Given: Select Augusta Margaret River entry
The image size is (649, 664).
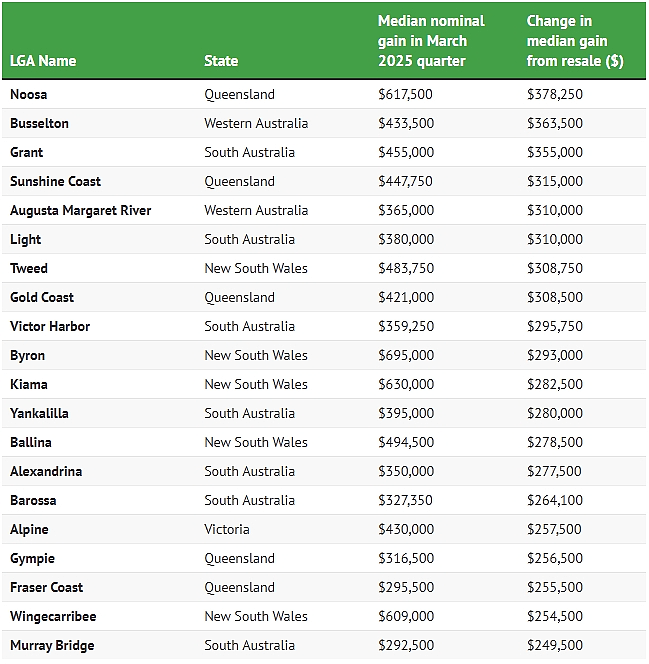Looking at the screenshot, I should [80, 210].
